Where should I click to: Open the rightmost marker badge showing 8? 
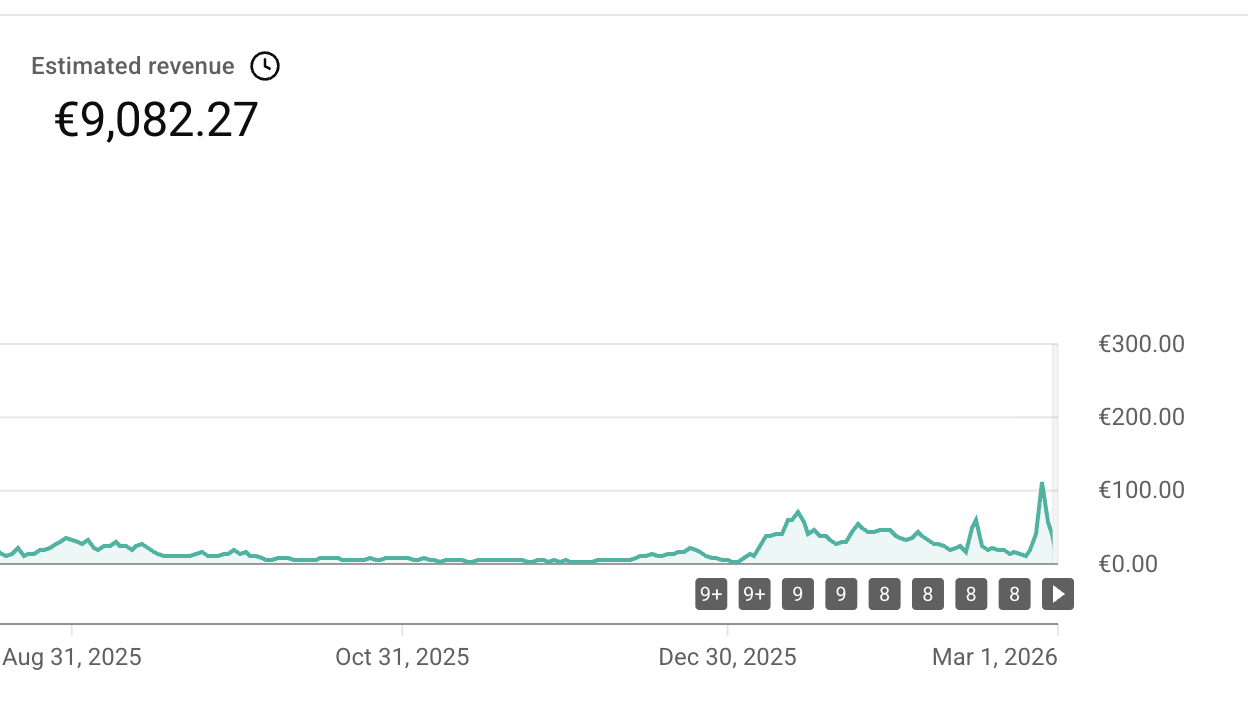[1014, 595]
